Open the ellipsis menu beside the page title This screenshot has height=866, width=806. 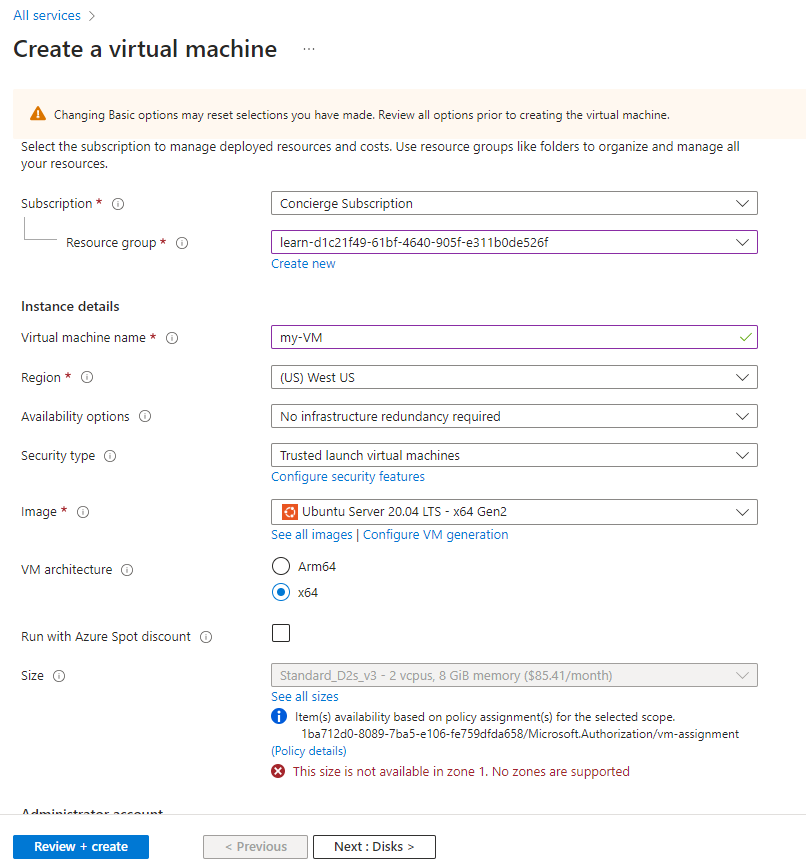309,49
